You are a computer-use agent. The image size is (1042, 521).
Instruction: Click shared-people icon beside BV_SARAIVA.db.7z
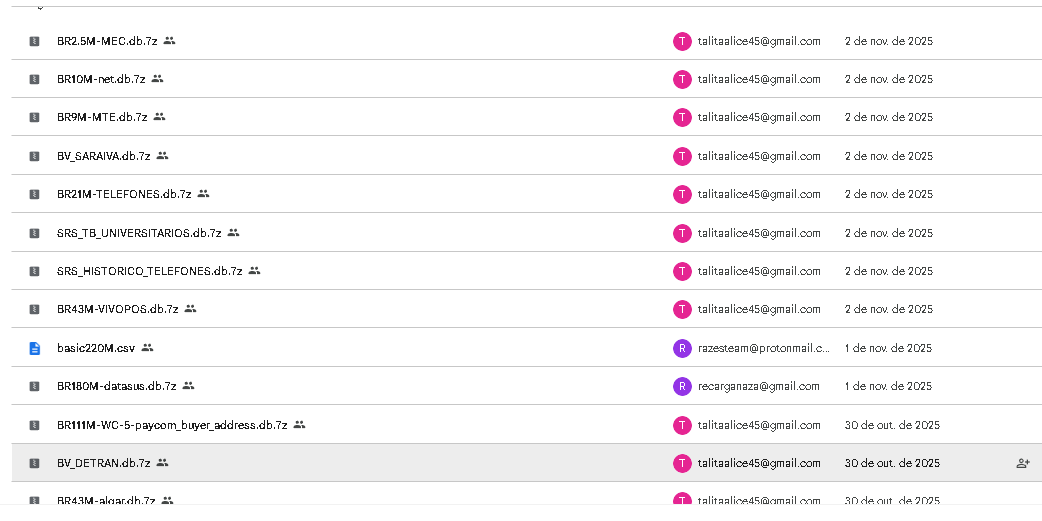click(x=163, y=156)
